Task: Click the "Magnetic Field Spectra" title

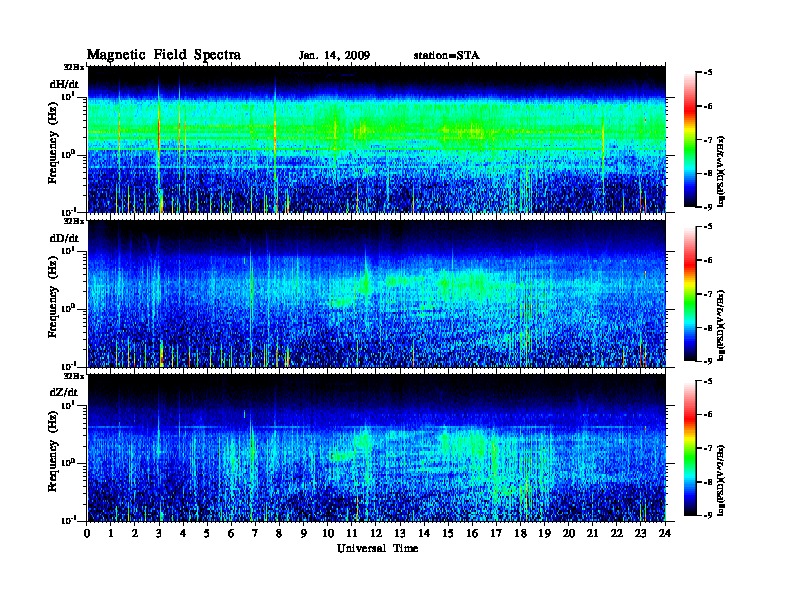Action: click(x=164, y=55)
